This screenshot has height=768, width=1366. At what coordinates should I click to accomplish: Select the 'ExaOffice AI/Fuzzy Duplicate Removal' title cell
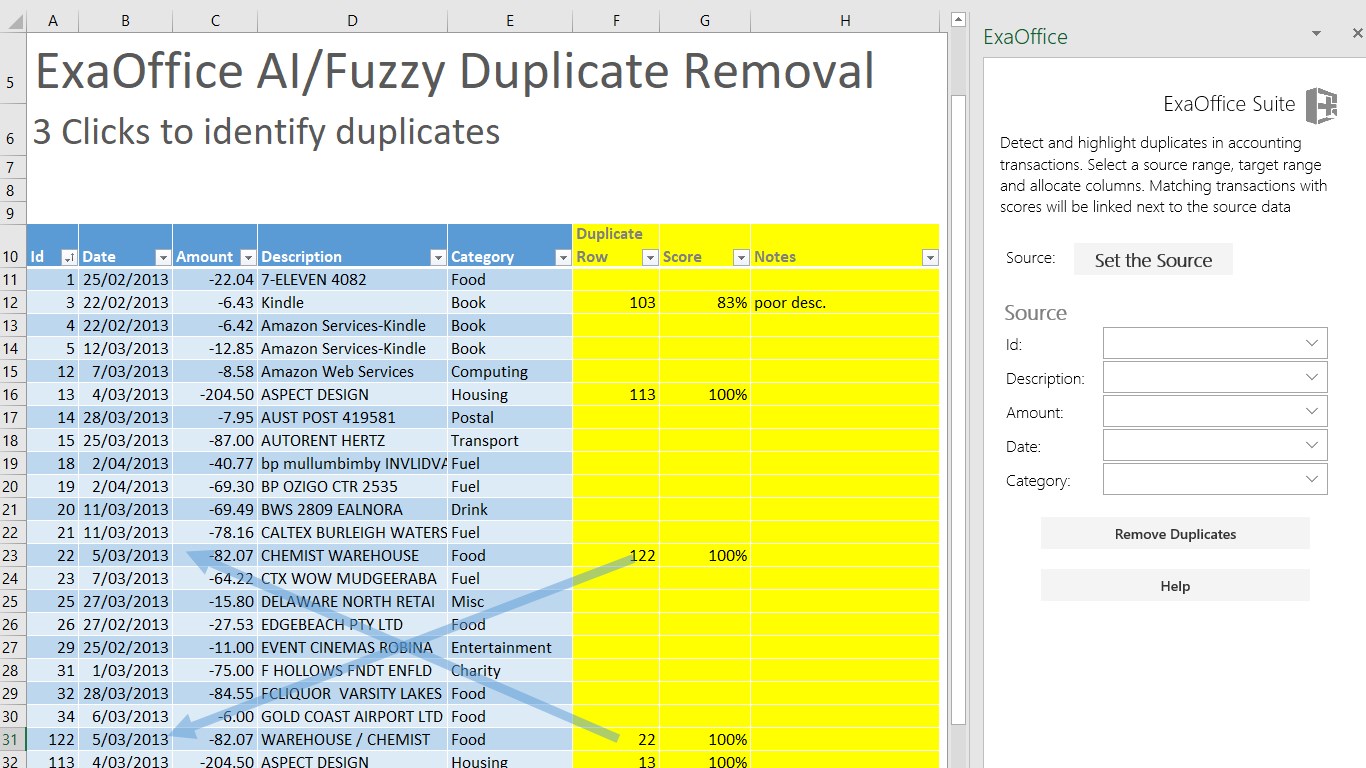pos(454,72)
